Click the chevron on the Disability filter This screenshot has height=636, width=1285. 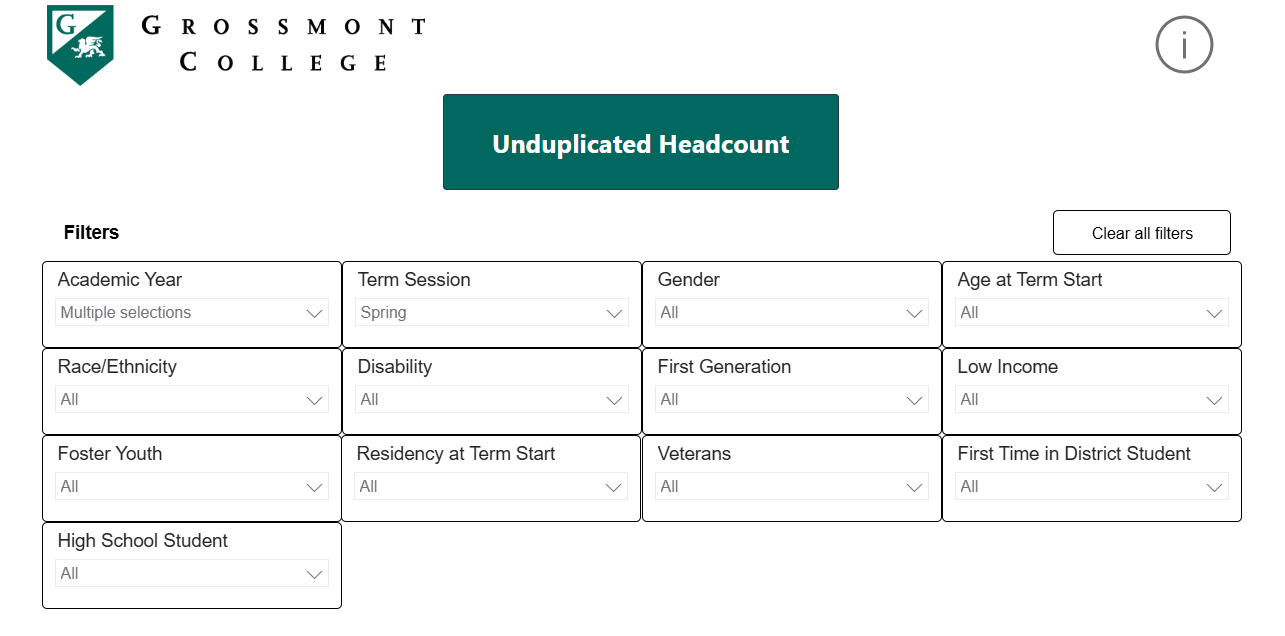pyautogui.click(x=614, y=399)
